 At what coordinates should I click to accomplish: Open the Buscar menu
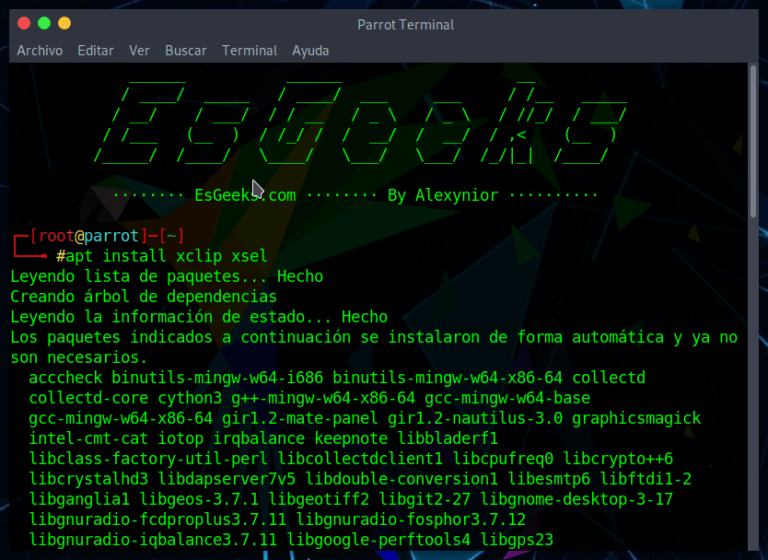point(185,50)
